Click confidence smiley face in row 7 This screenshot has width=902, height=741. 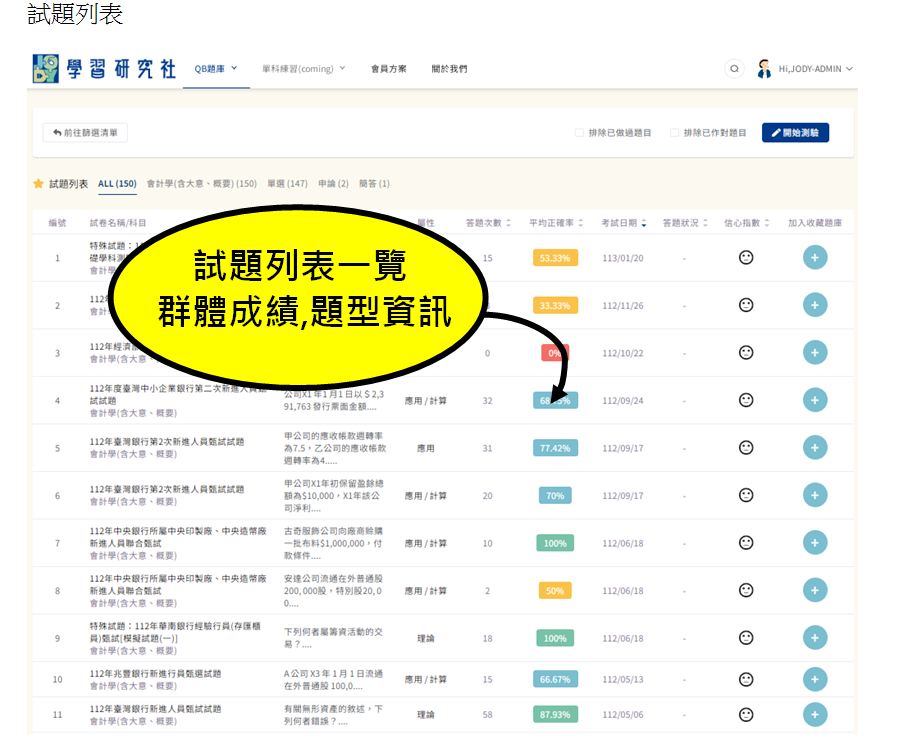click(745, 542)
